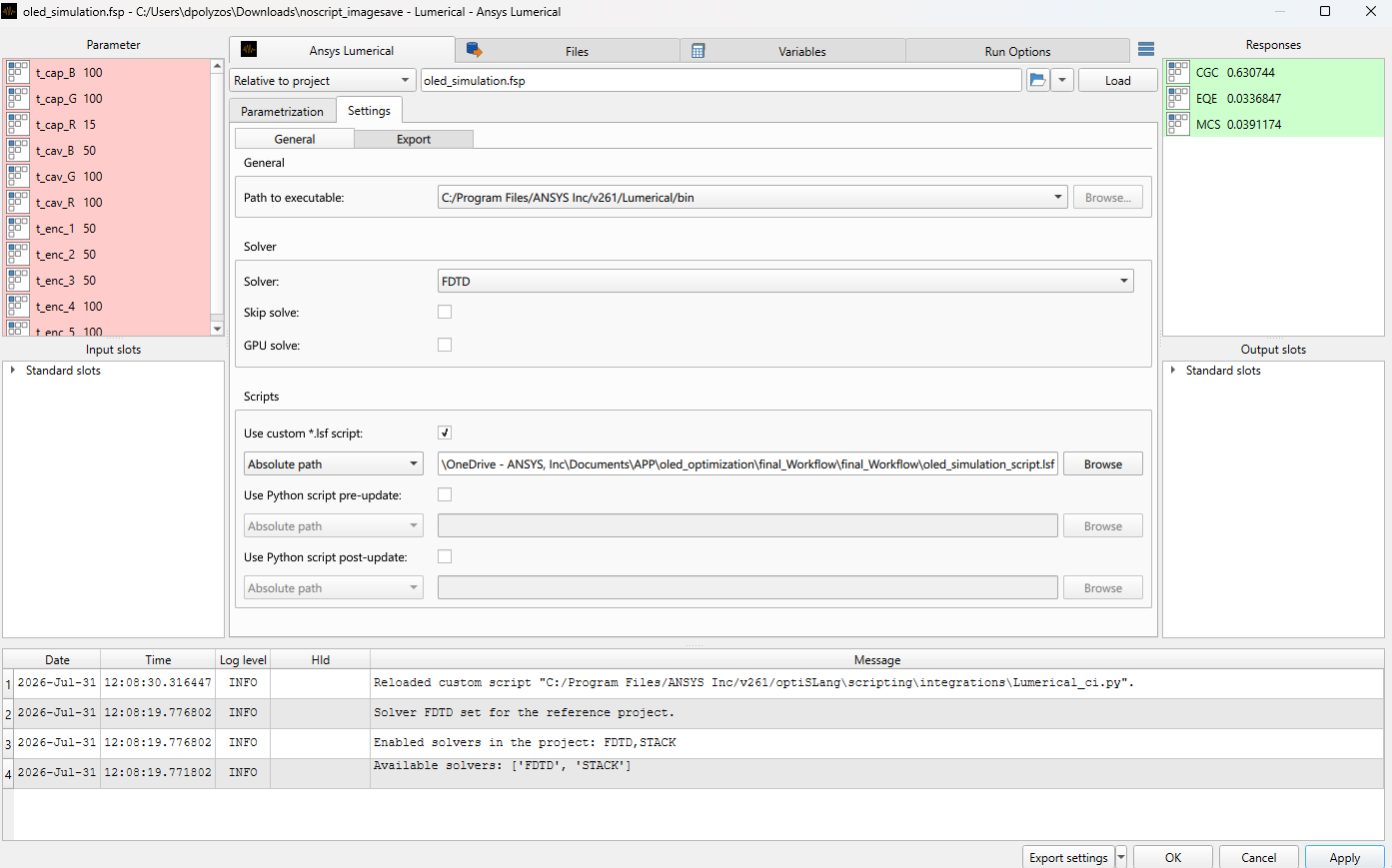Click the t_enc_4 parameter icon
Viewport: 1392px width, 868px height.
pyautogui.click(x=18, y=306)
